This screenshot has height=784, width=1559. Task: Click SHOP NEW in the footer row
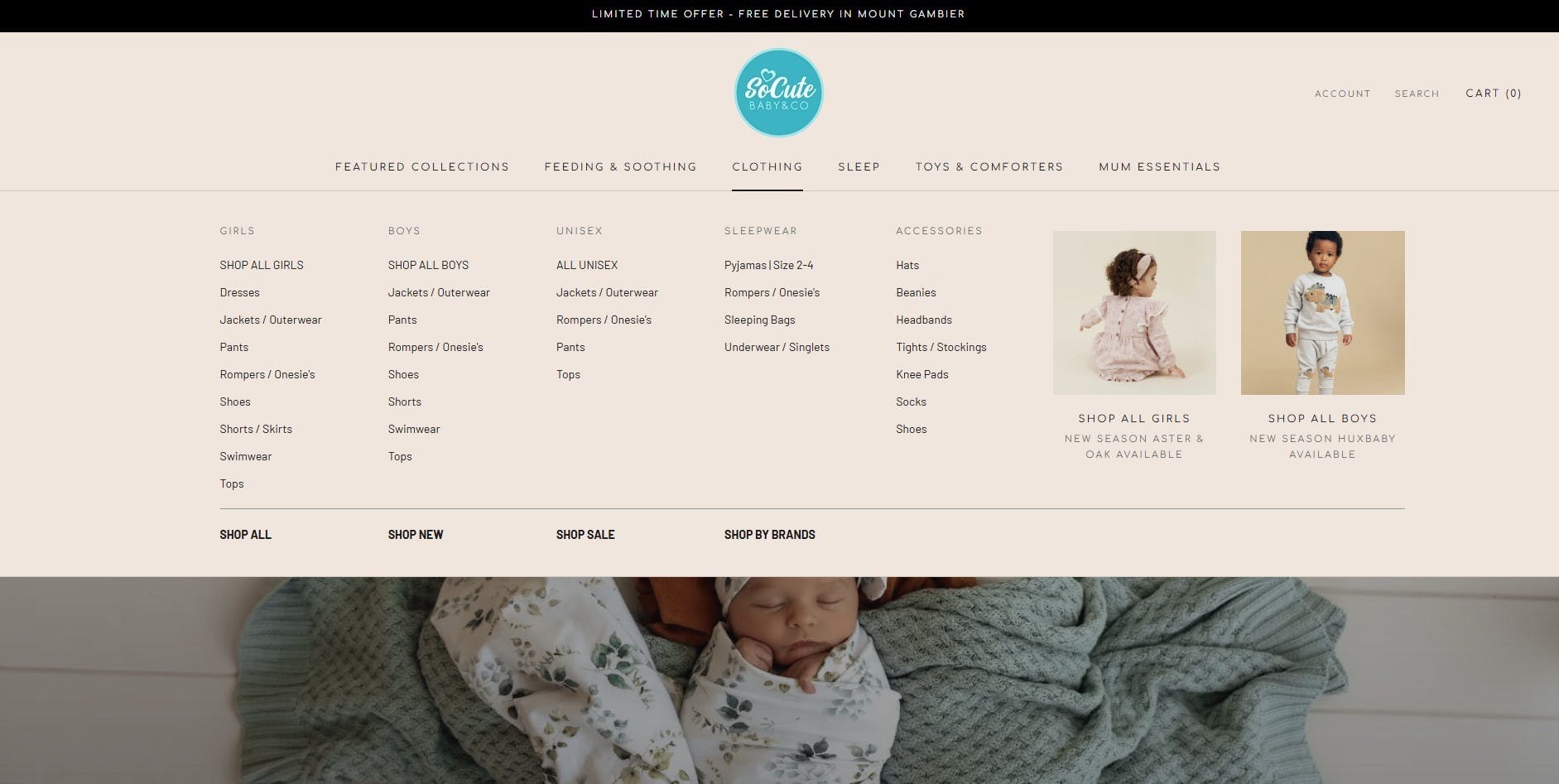(416, 535)
